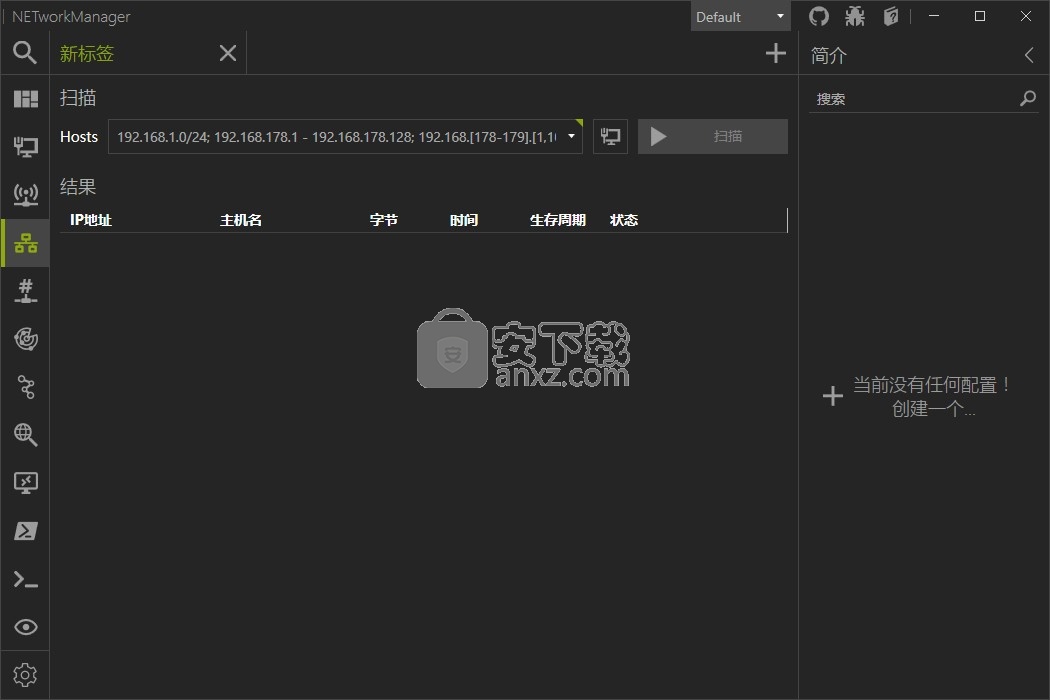
Task: Click the bug report icon
Action: coord(854,16)
